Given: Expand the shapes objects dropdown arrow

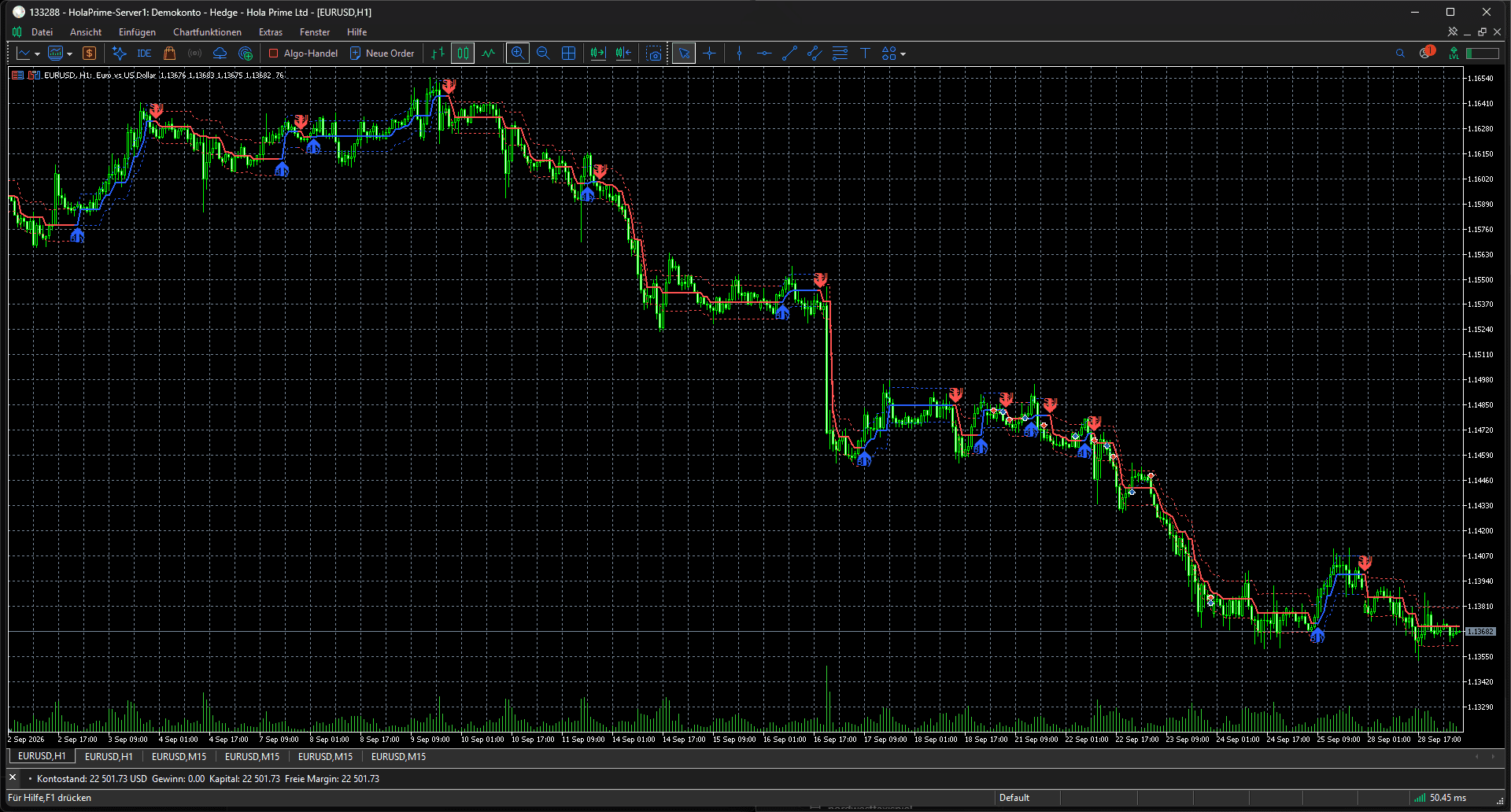Looking at the screenshot, I should [903, 54].
